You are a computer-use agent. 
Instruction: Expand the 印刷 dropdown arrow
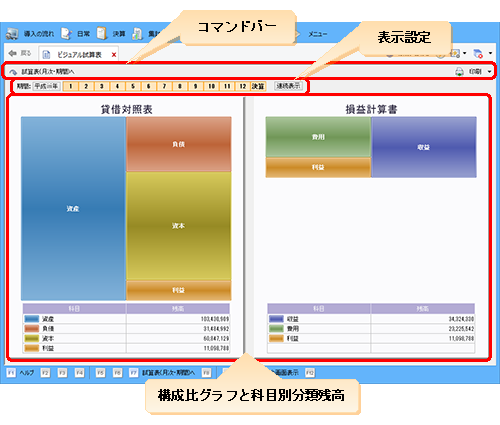(489, 71)
